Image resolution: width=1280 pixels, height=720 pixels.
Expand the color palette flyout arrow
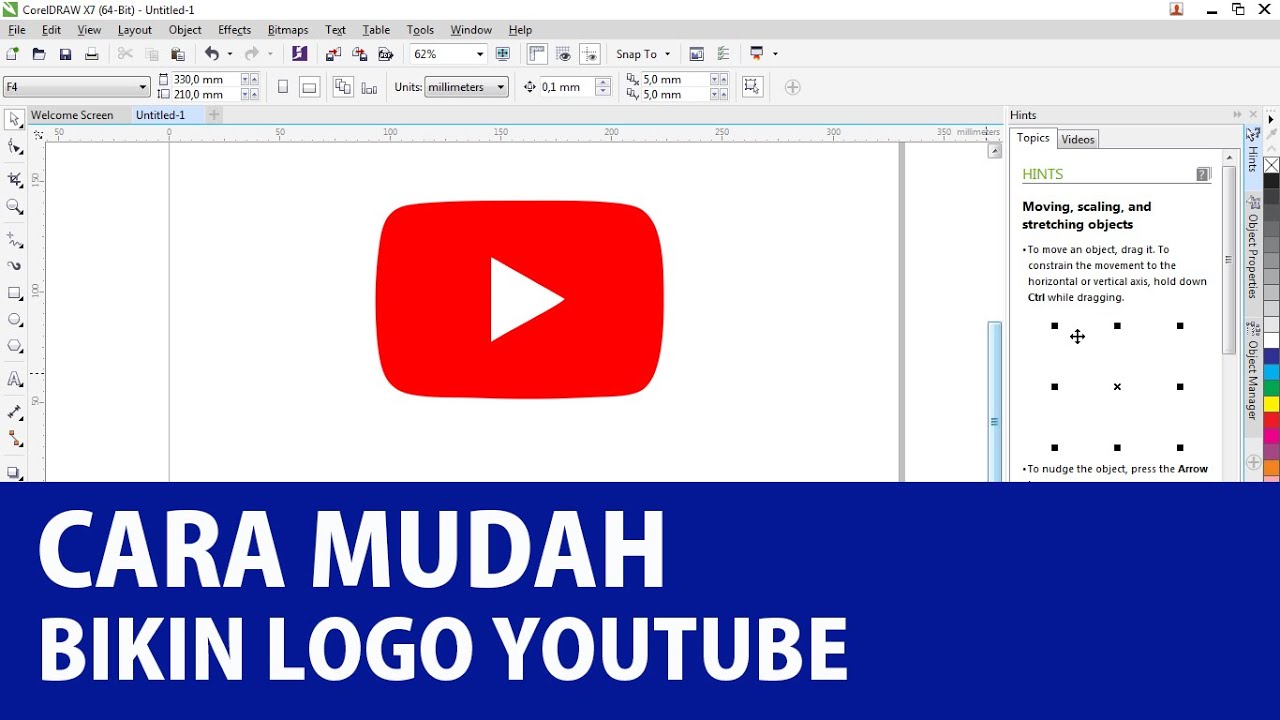pos(1271,119)
